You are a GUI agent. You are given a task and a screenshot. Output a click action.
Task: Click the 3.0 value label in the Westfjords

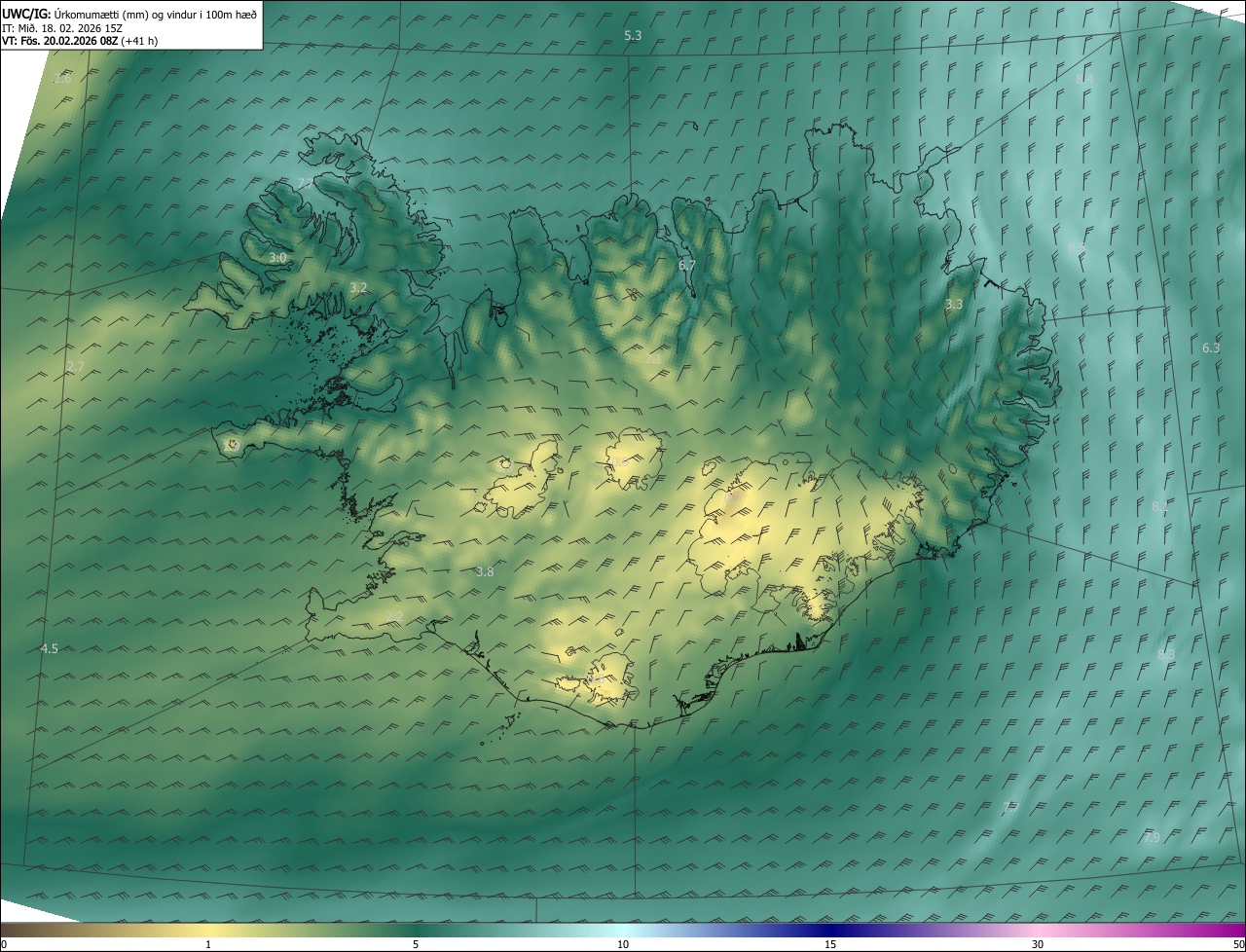278,258
